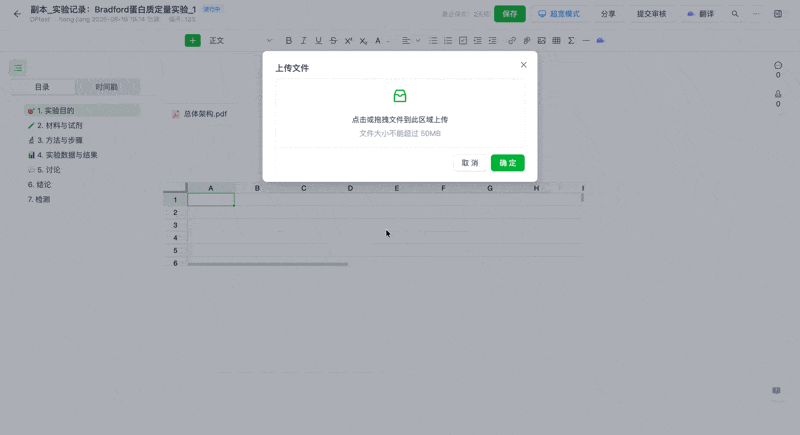This screenshot has width=800, height=435.
Task: Click the upload inbox icon in dialog
Action: tap(400, 96)
